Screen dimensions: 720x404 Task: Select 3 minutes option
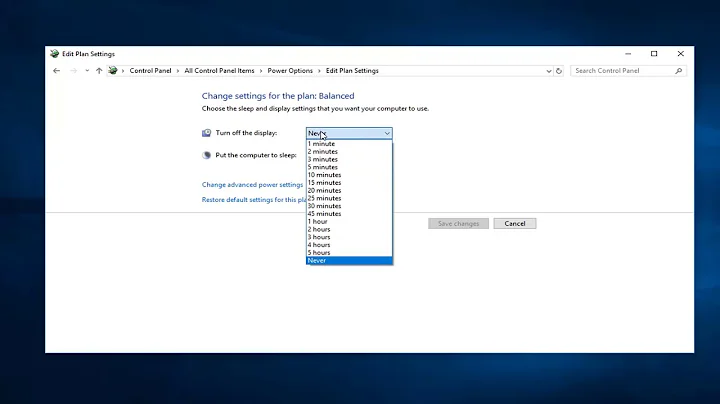click(349, 159)
